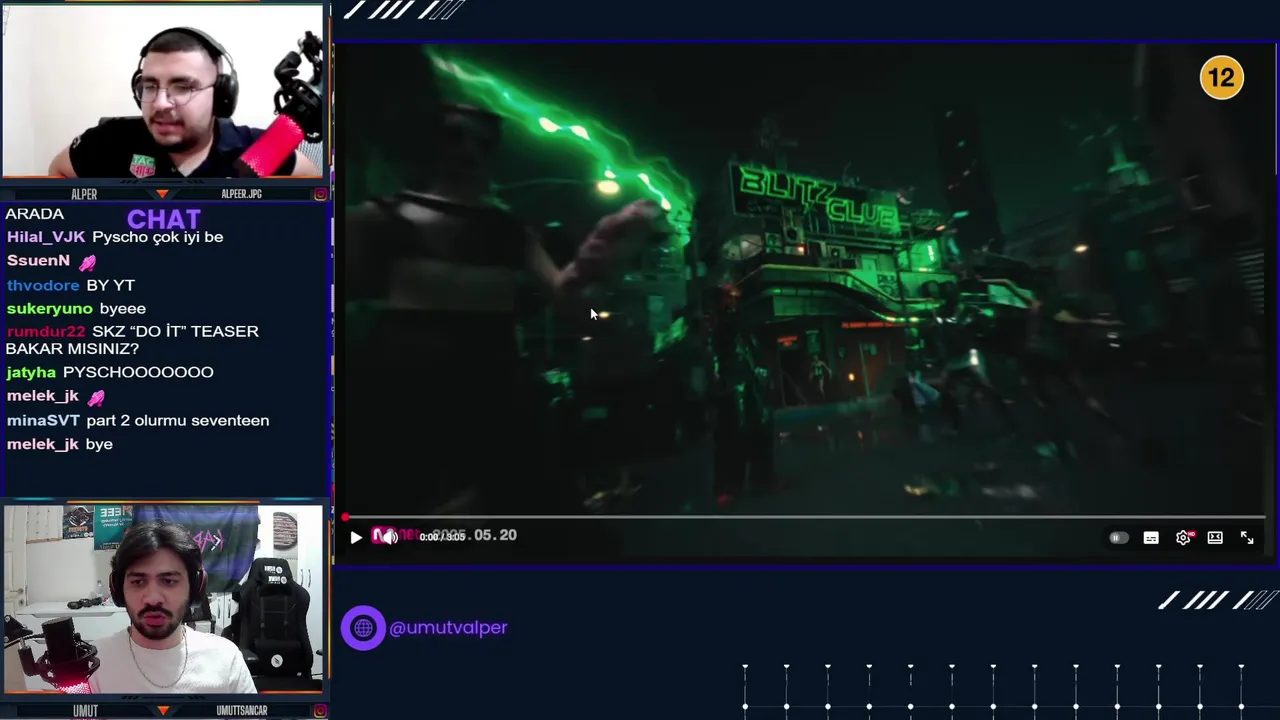Turn on subtitles with the captions icon
Image resolution: width=1280 pixels, height=720 pixels.
click(x=1151, y=538)
